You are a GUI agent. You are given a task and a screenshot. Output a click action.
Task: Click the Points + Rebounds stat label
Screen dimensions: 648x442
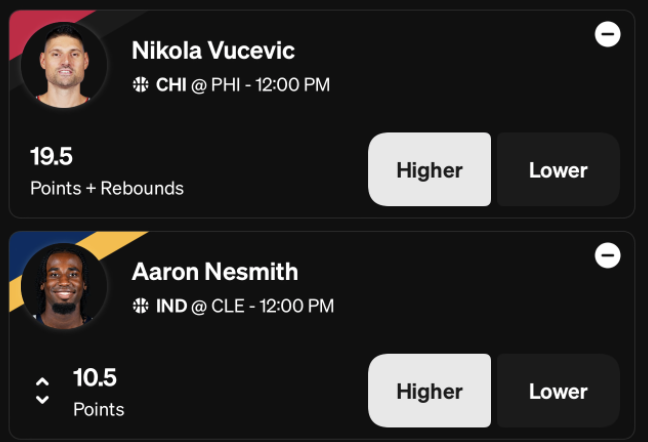[x=107, y=188]
